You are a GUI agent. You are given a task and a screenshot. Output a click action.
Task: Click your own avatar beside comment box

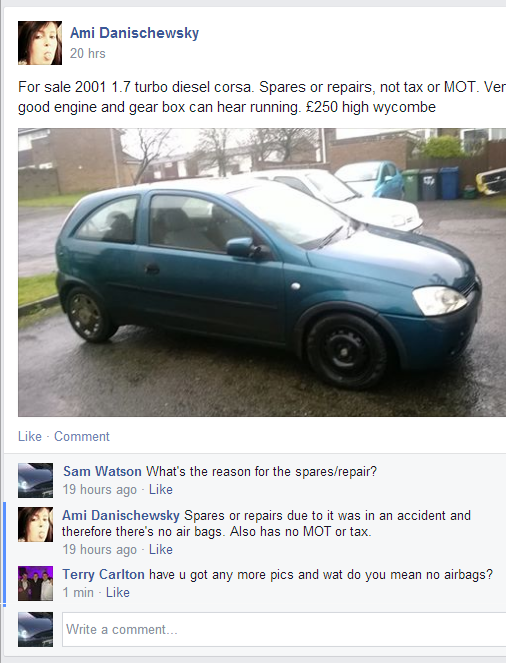click(36, 629)
